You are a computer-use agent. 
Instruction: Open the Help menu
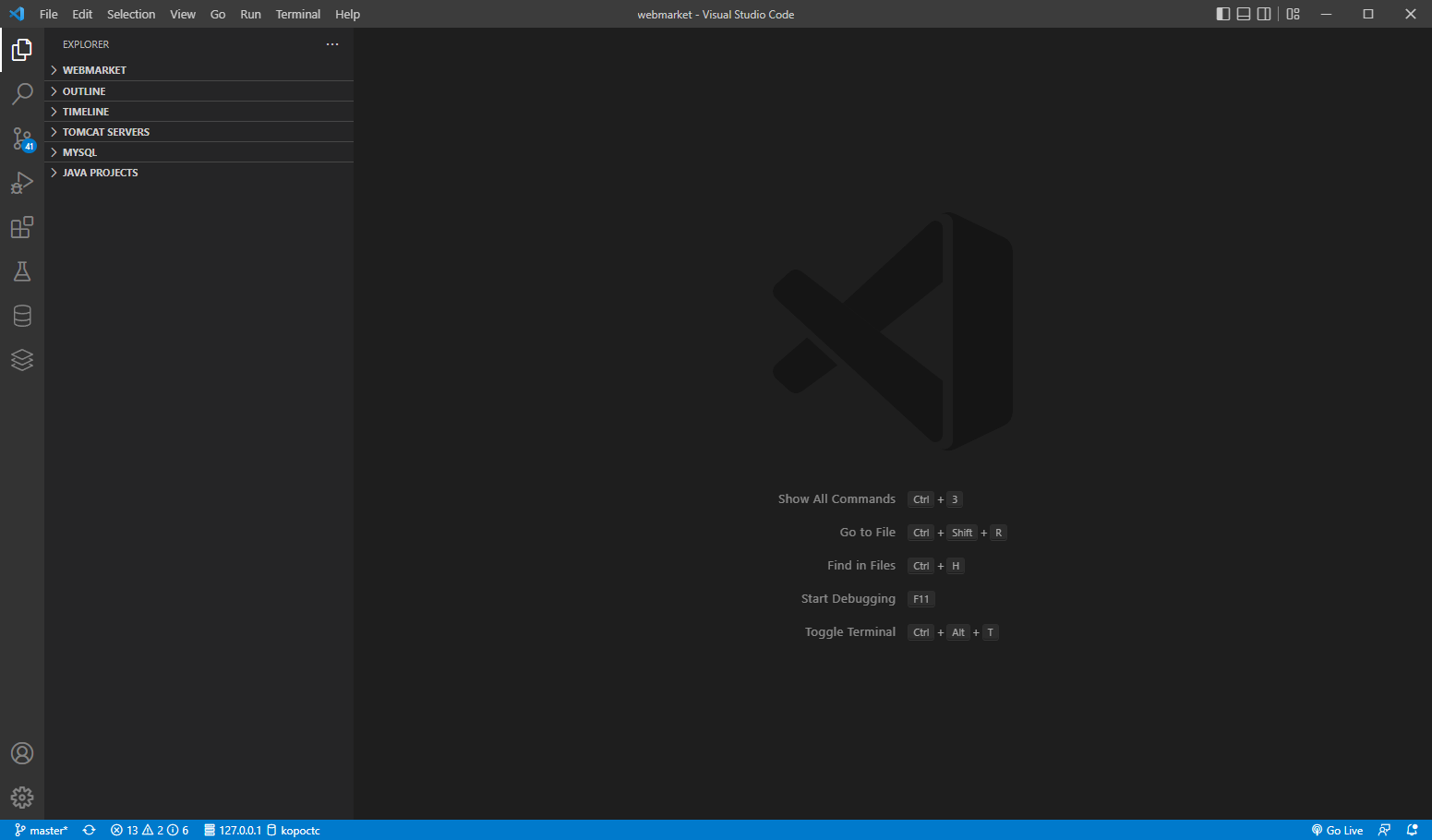click(348, 14)
